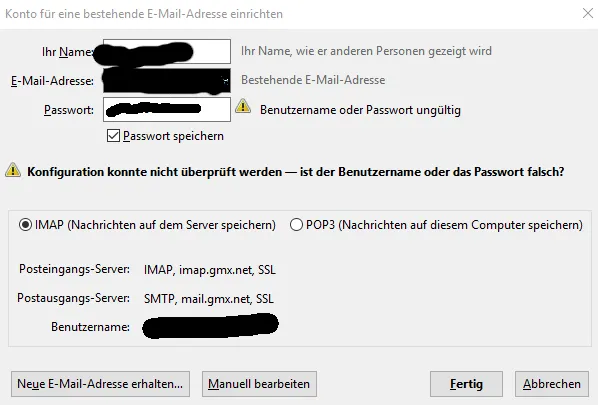
Task: Click the imap.gmx.net incoming server entry
Action: point(210,270)
